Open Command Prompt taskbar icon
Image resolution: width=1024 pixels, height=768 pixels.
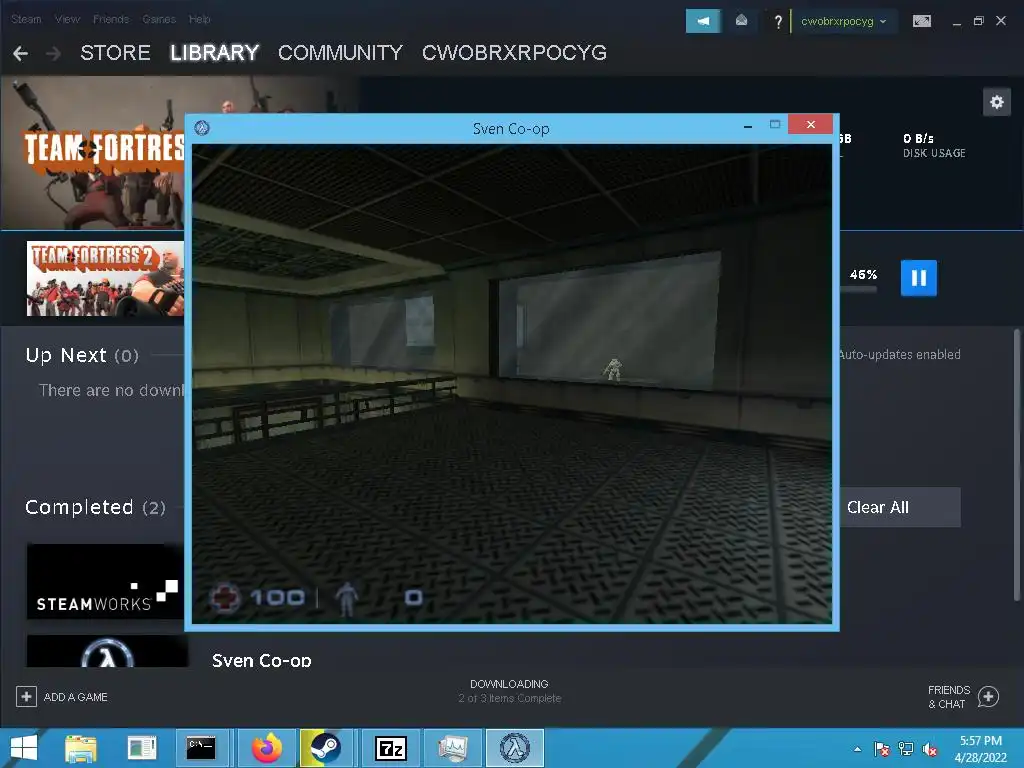(201, 748)
